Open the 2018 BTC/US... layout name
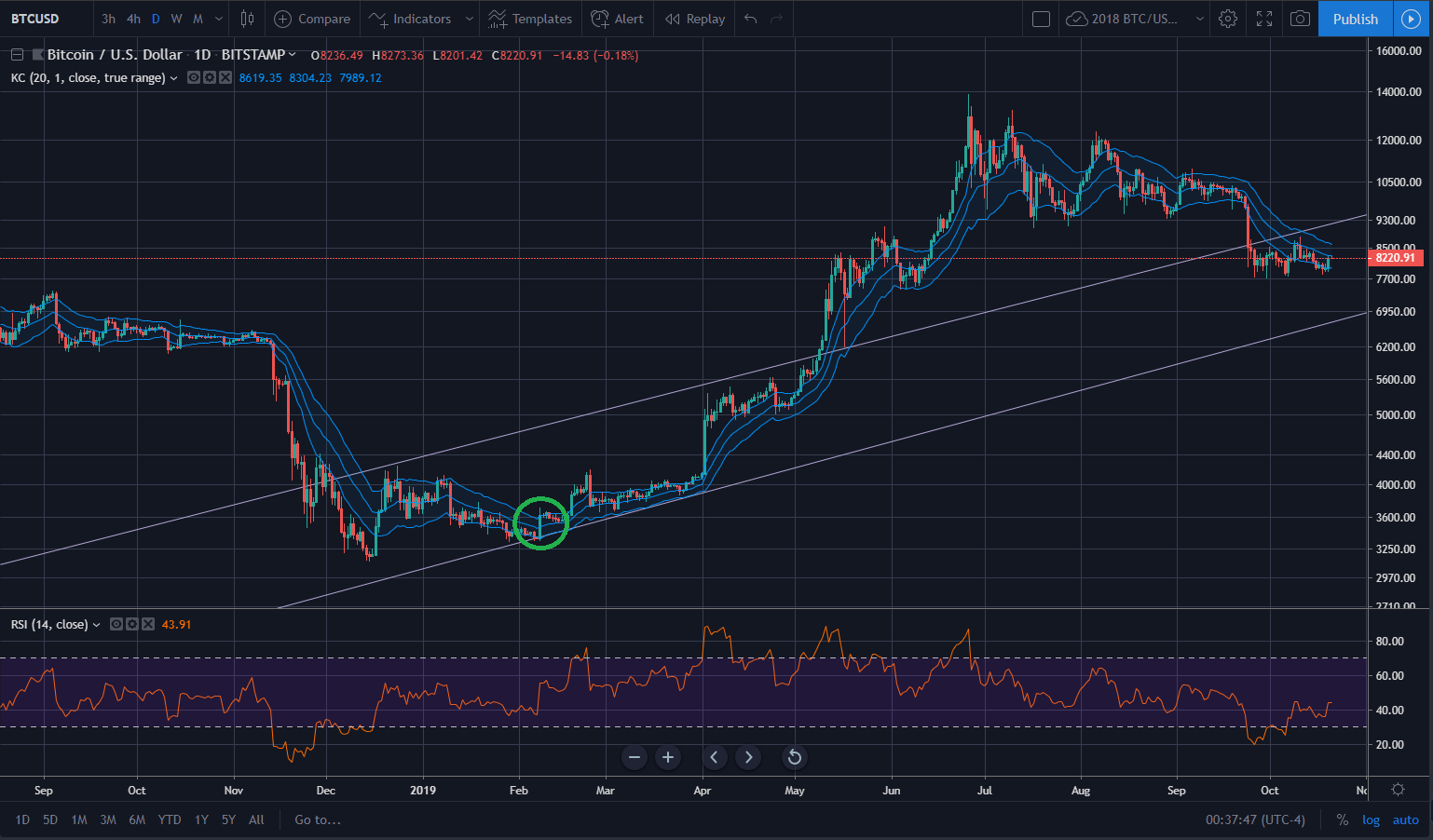The image size is (1433, 840). [1134, 19]
